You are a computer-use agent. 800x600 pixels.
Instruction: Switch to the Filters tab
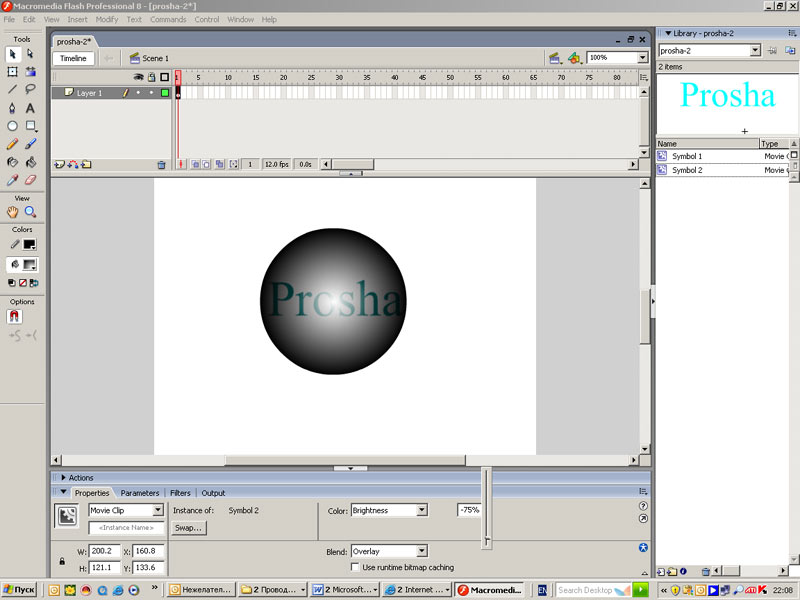click(180, 493)
